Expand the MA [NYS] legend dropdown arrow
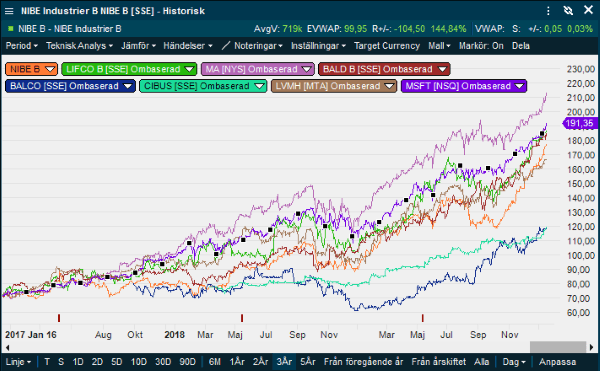 tap(307, 69)
